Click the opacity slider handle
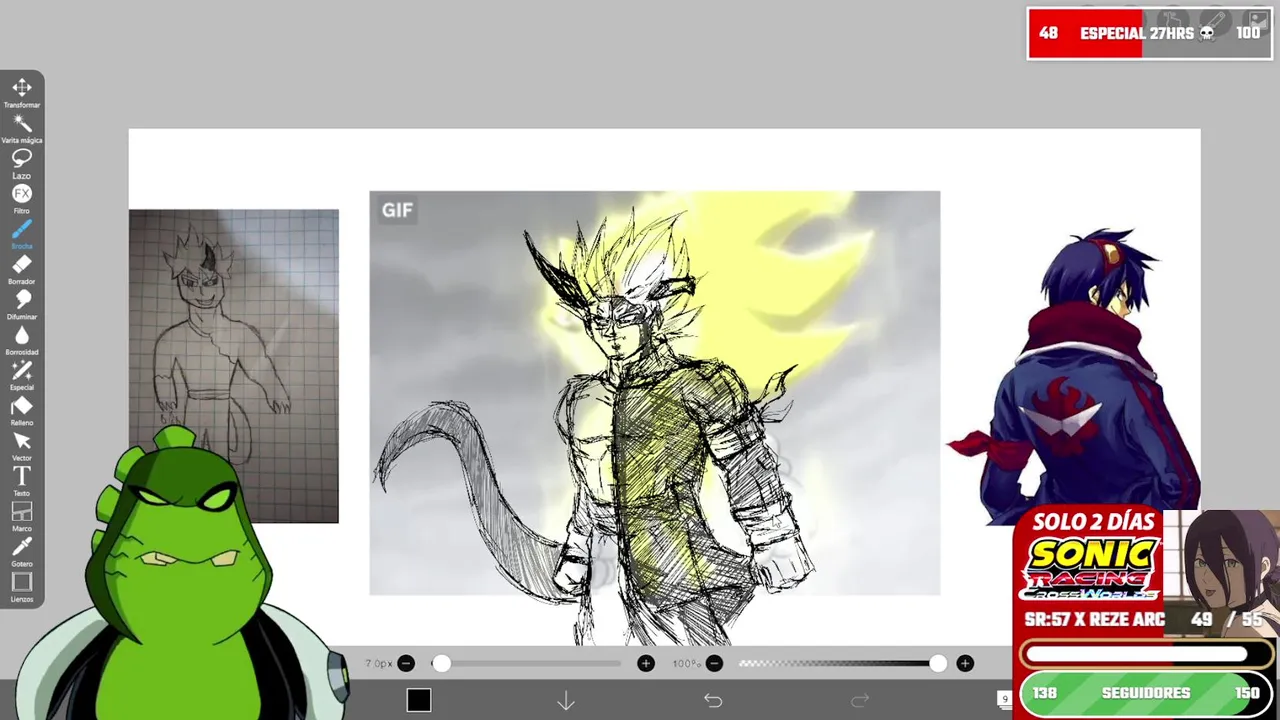The height and width of the screenshot is (720, 1280). coord(937,663)
